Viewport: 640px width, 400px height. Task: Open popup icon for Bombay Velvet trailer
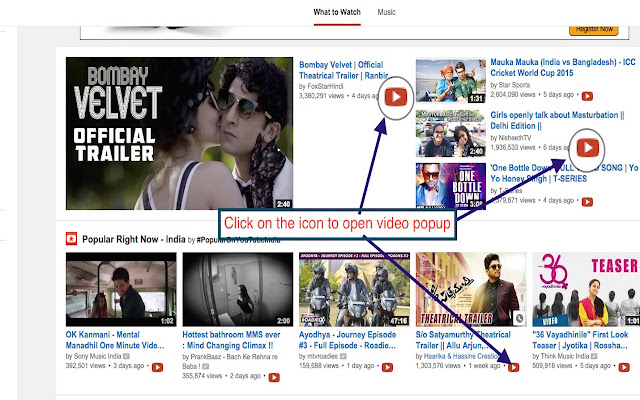396,97
